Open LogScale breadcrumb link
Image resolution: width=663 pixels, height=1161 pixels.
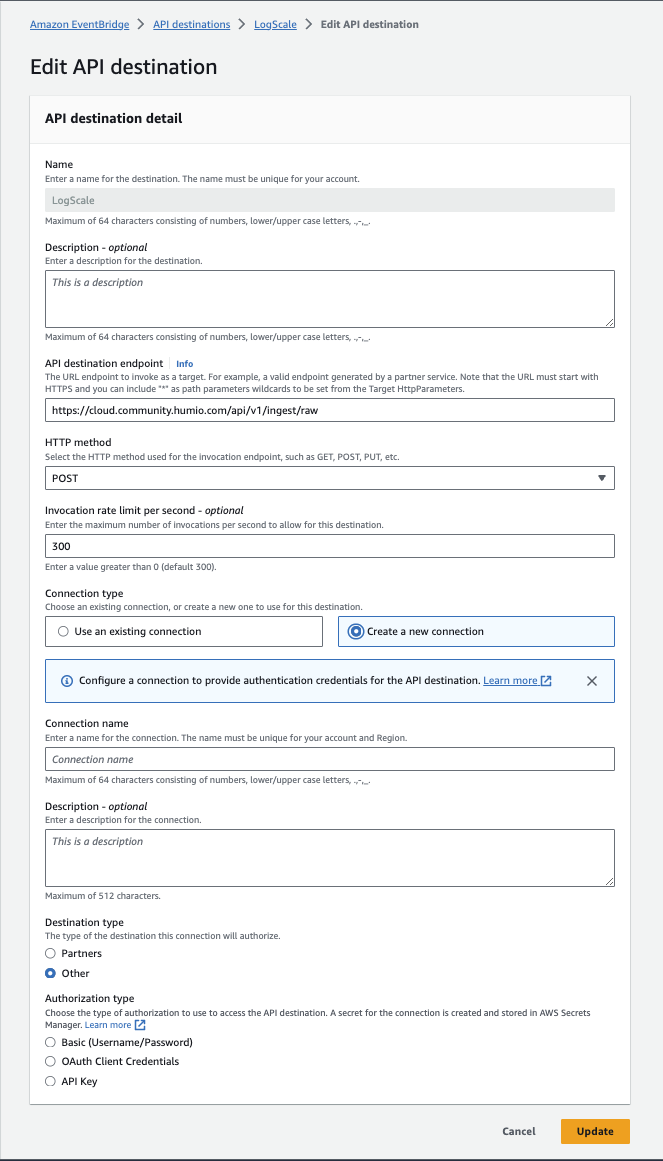277,24
